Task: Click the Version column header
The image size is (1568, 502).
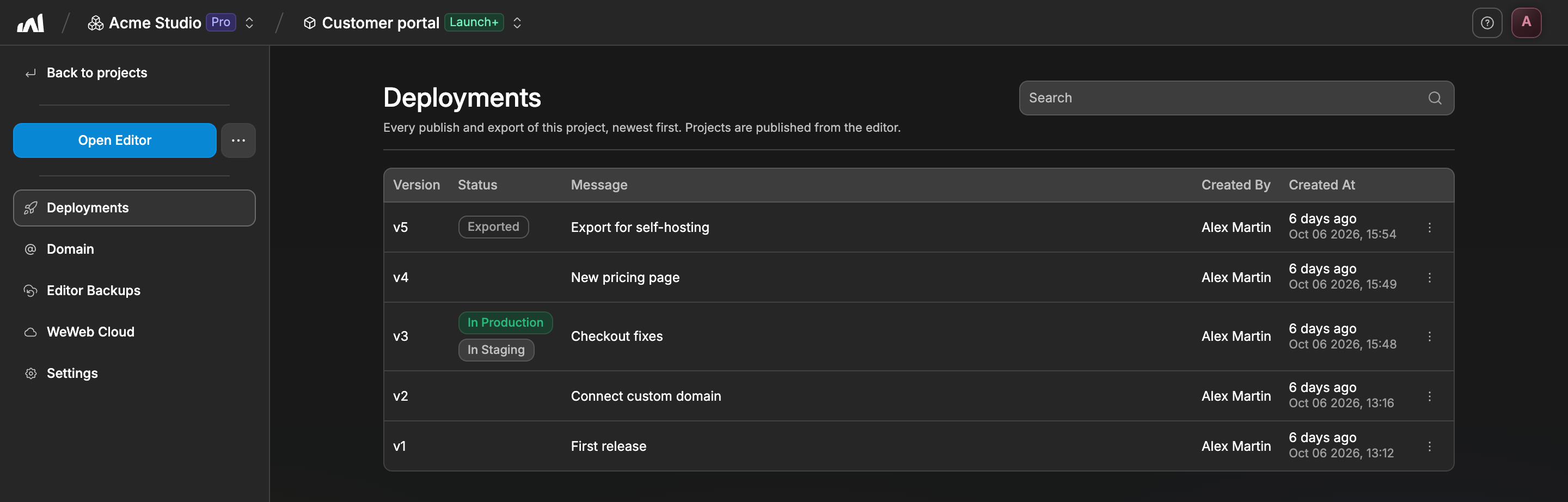Action: pos(416,185)
